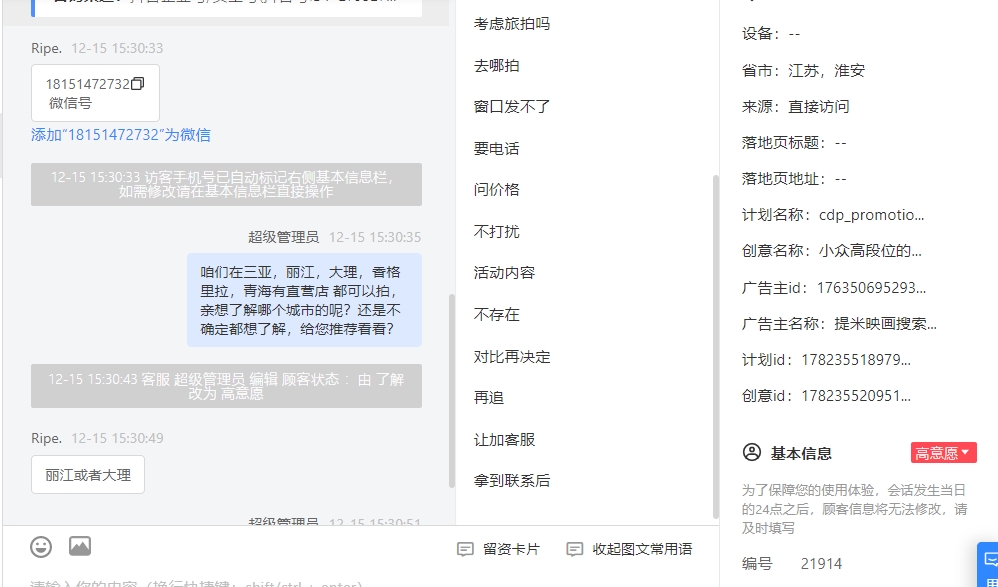Screen dimensions: 998x587
Task: Select the quick phrase 要电话
Action: [x=496, y=148]
